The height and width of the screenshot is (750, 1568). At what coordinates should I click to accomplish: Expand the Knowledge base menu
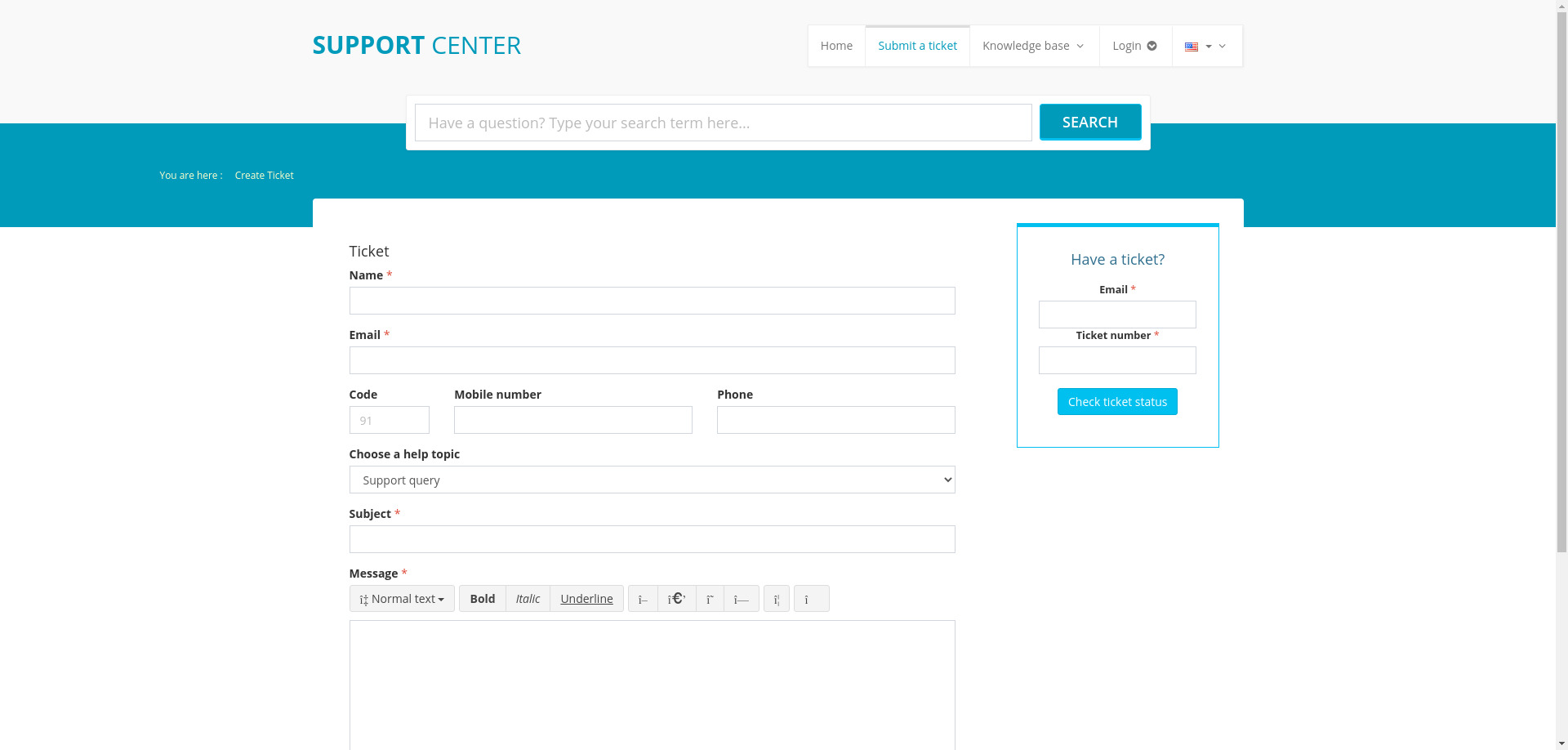tap(1033, 47)
